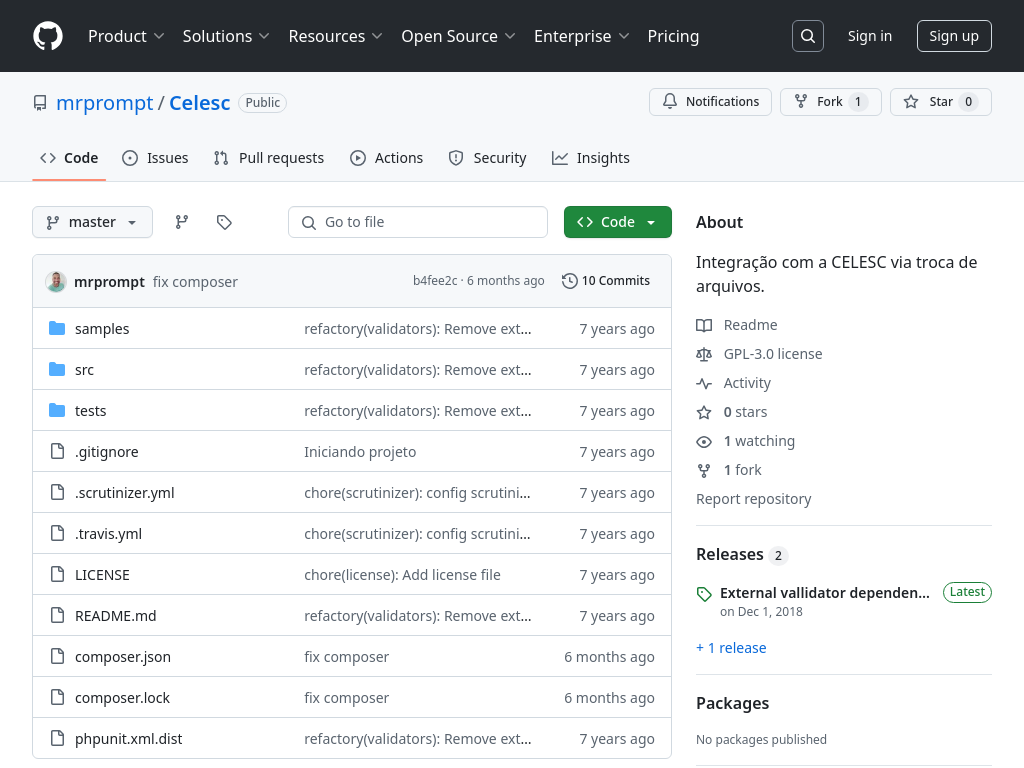The width and height of the screenshot is (1024, 768).
Task: Open commit hash b4fee2c
Action: pyautogui.click(x=435, y=281)
